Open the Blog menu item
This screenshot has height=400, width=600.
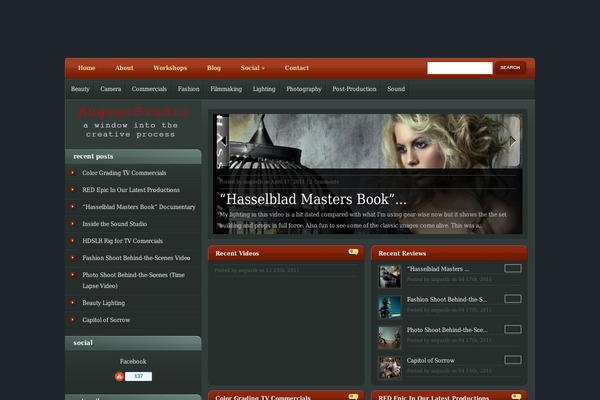pos(214,68)
